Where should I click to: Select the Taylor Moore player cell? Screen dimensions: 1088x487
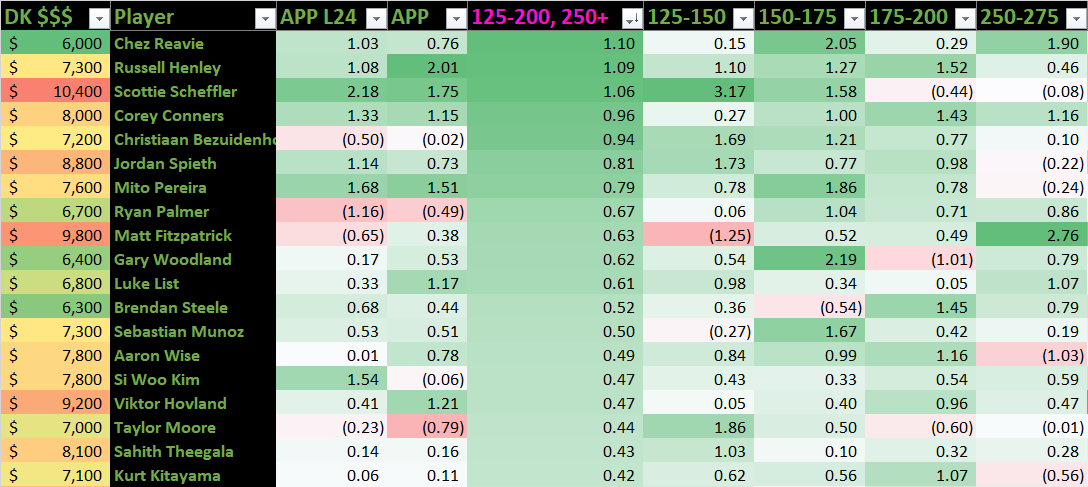[193, 427]
